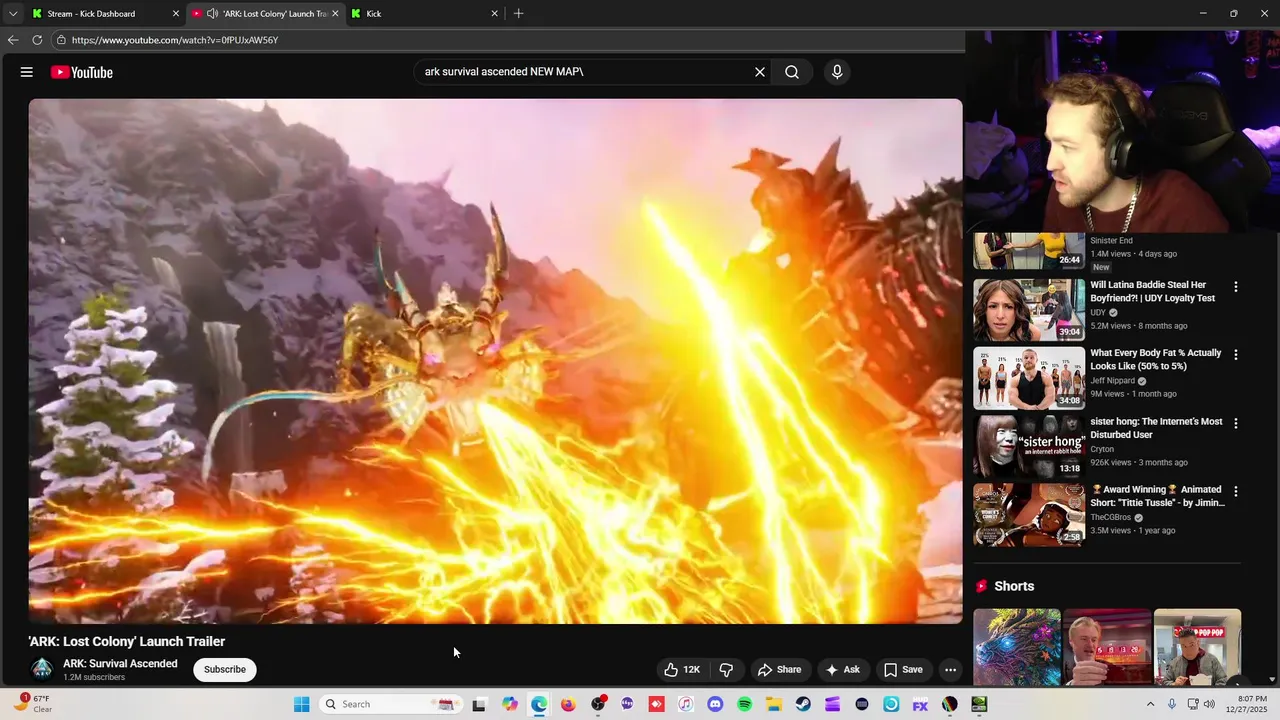The image size is (1280, 720).
Task: Close the Stream - Kick Dashboard tab
Action: pos(176,14)
